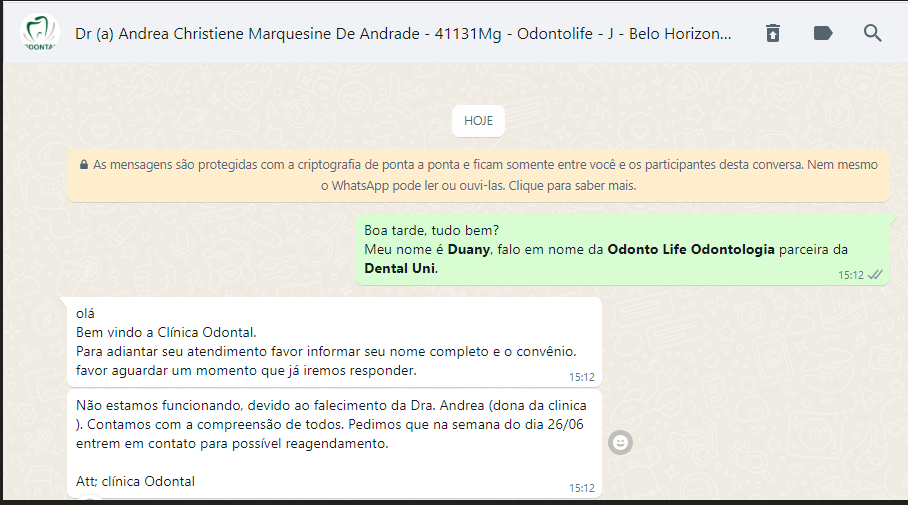The height and width of the screenshot is (505, 908).
Task: Click 15:12 time on falecimento message
Action: pos(581,488)
